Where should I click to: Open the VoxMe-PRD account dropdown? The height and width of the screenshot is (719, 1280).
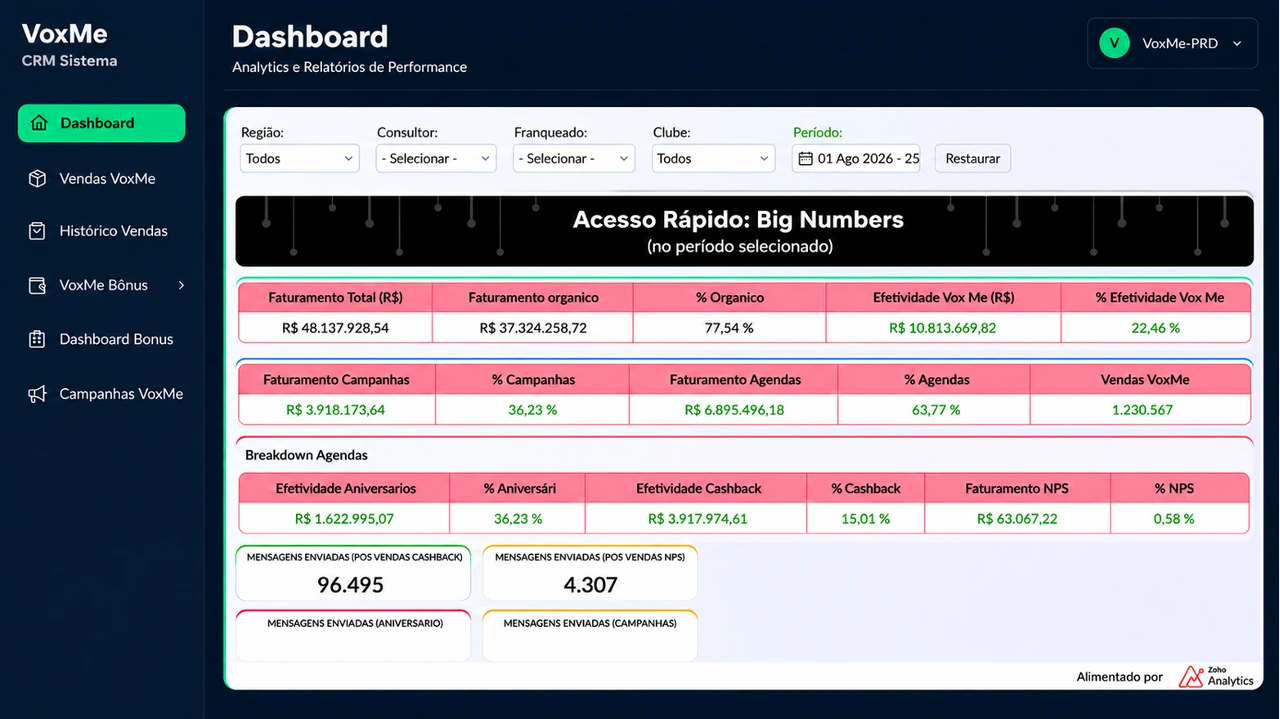pos(1172,44)
